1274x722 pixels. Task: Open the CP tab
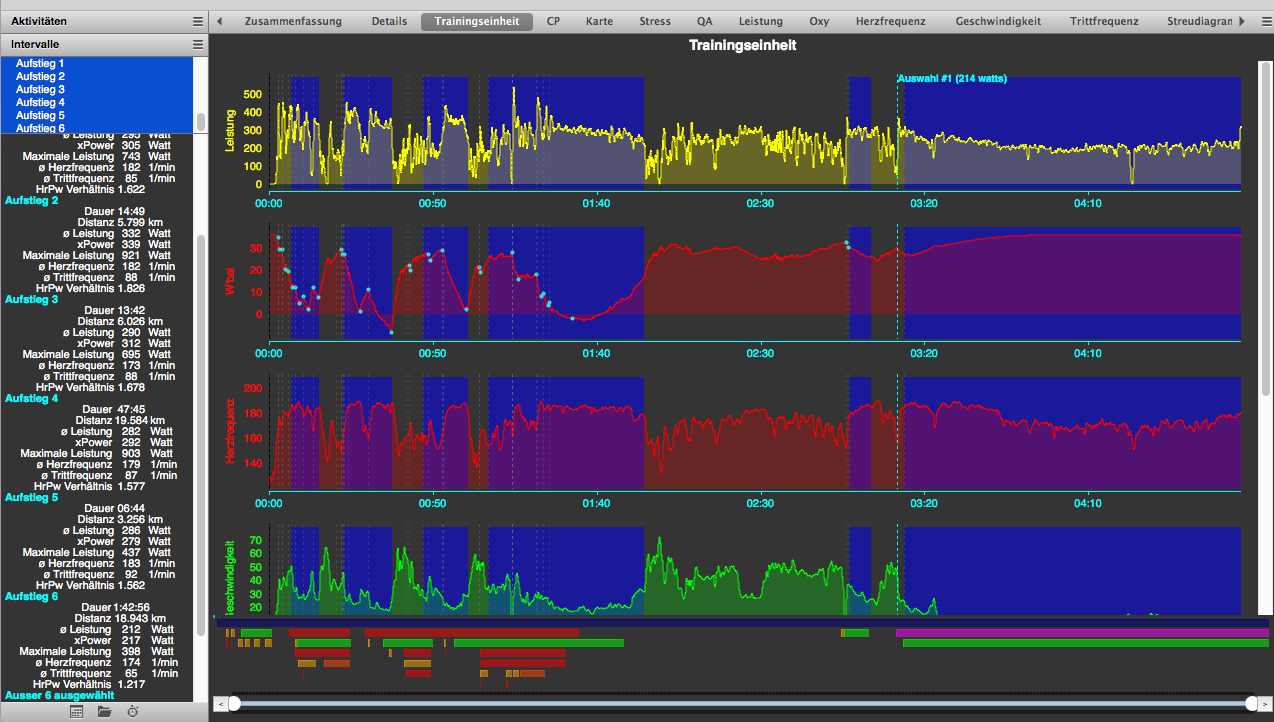[x=553, y=21]
